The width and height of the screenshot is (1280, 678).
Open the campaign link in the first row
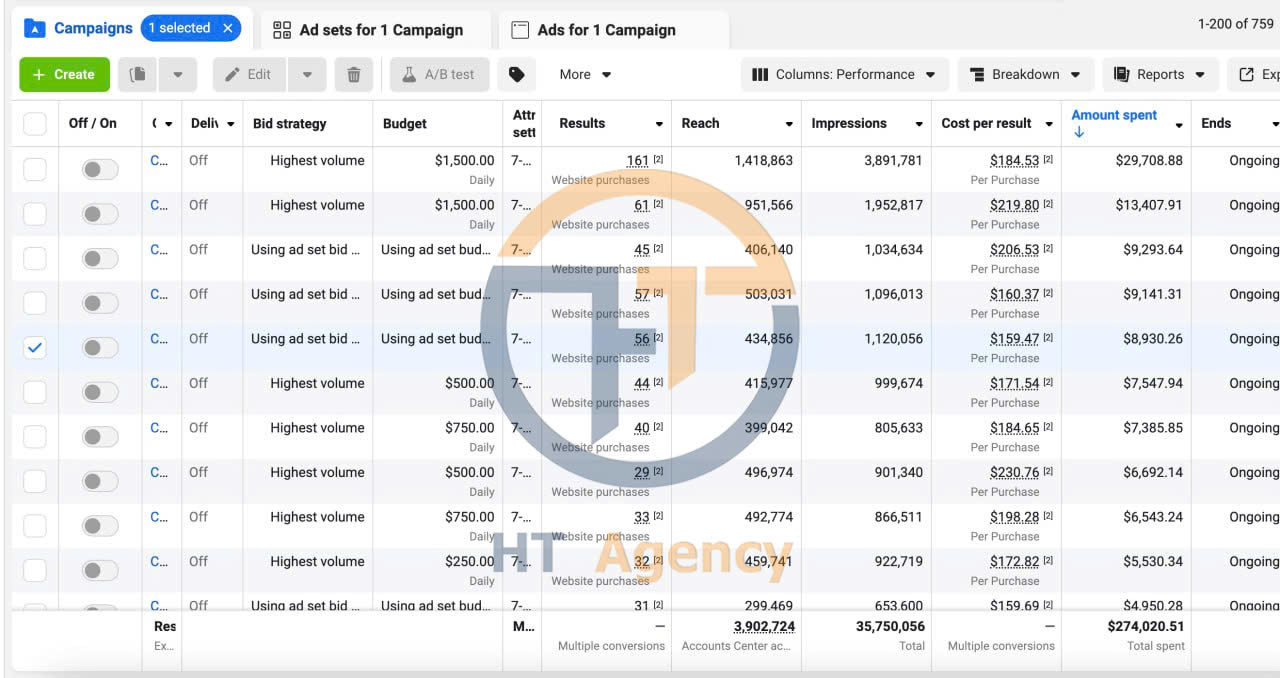[x=159, y=160]
